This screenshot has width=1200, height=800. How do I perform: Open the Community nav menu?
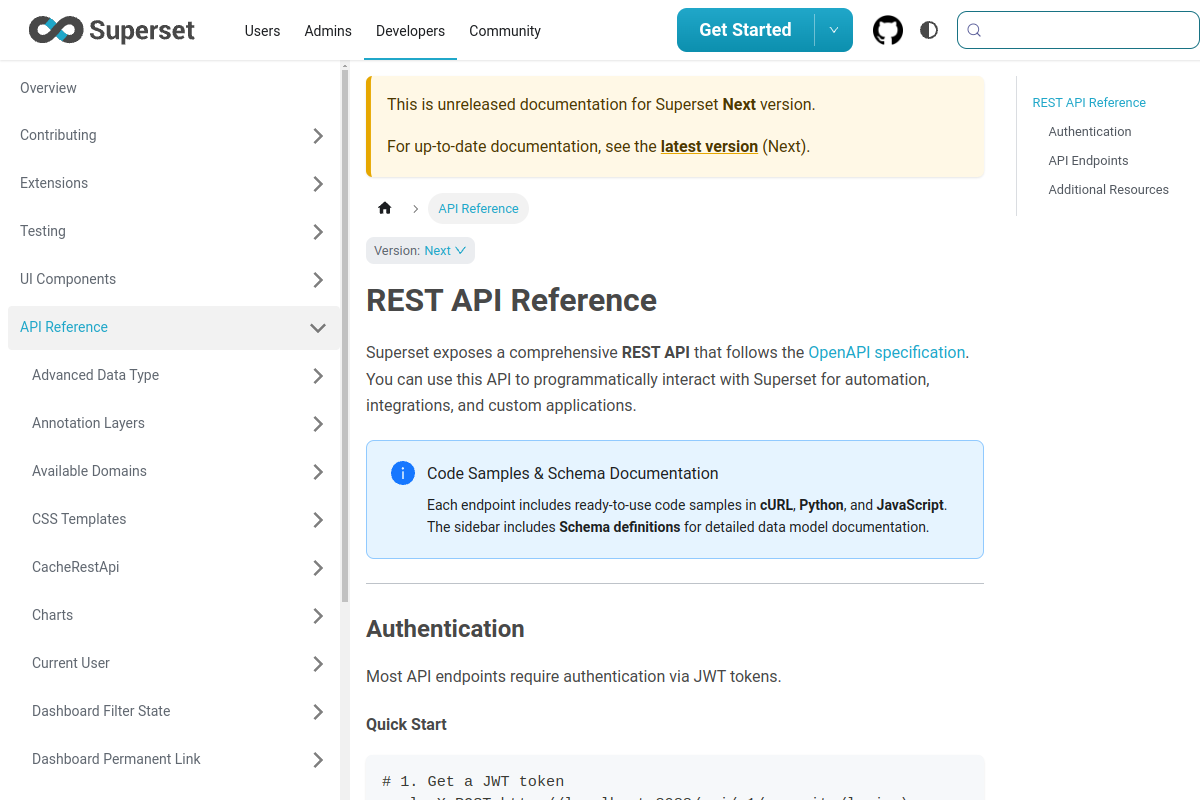pos(505,31)
